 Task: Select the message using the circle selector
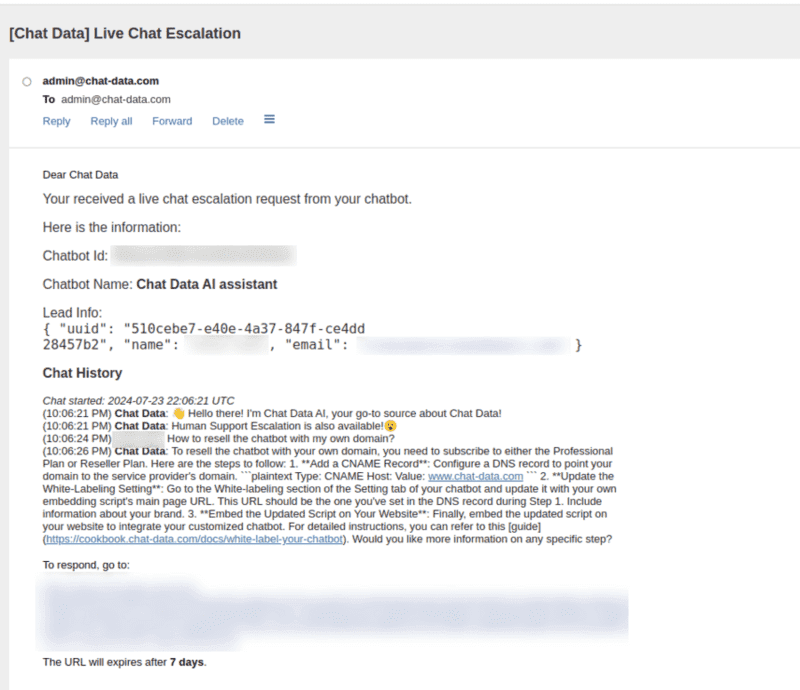[x=26, y=81]
